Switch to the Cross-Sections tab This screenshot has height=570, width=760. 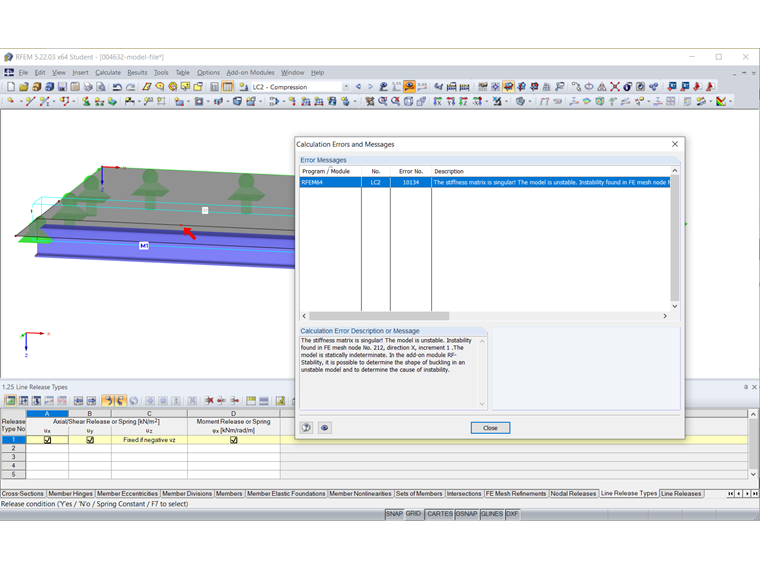point(22,493)
